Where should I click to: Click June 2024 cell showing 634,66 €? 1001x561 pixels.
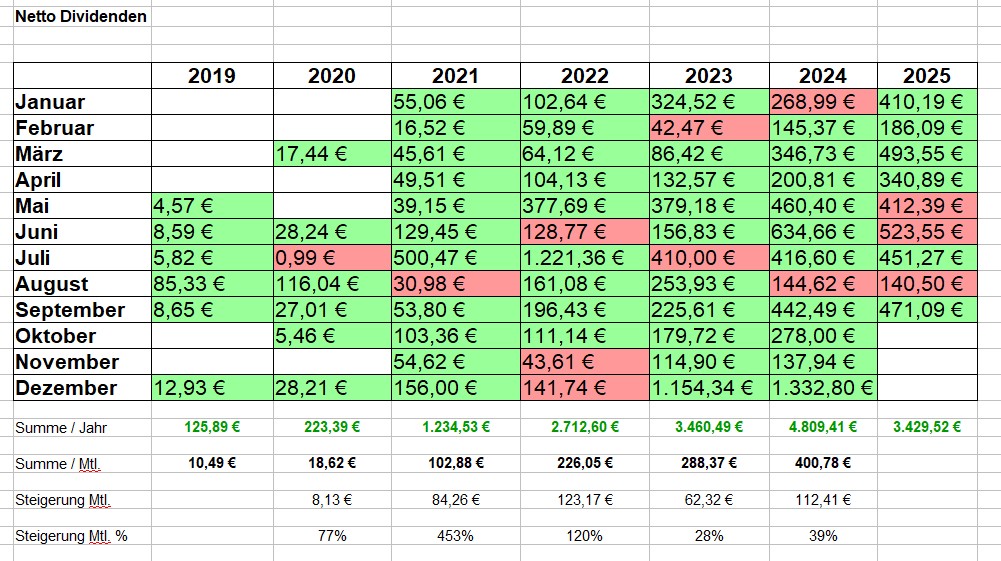click(822, 232)
